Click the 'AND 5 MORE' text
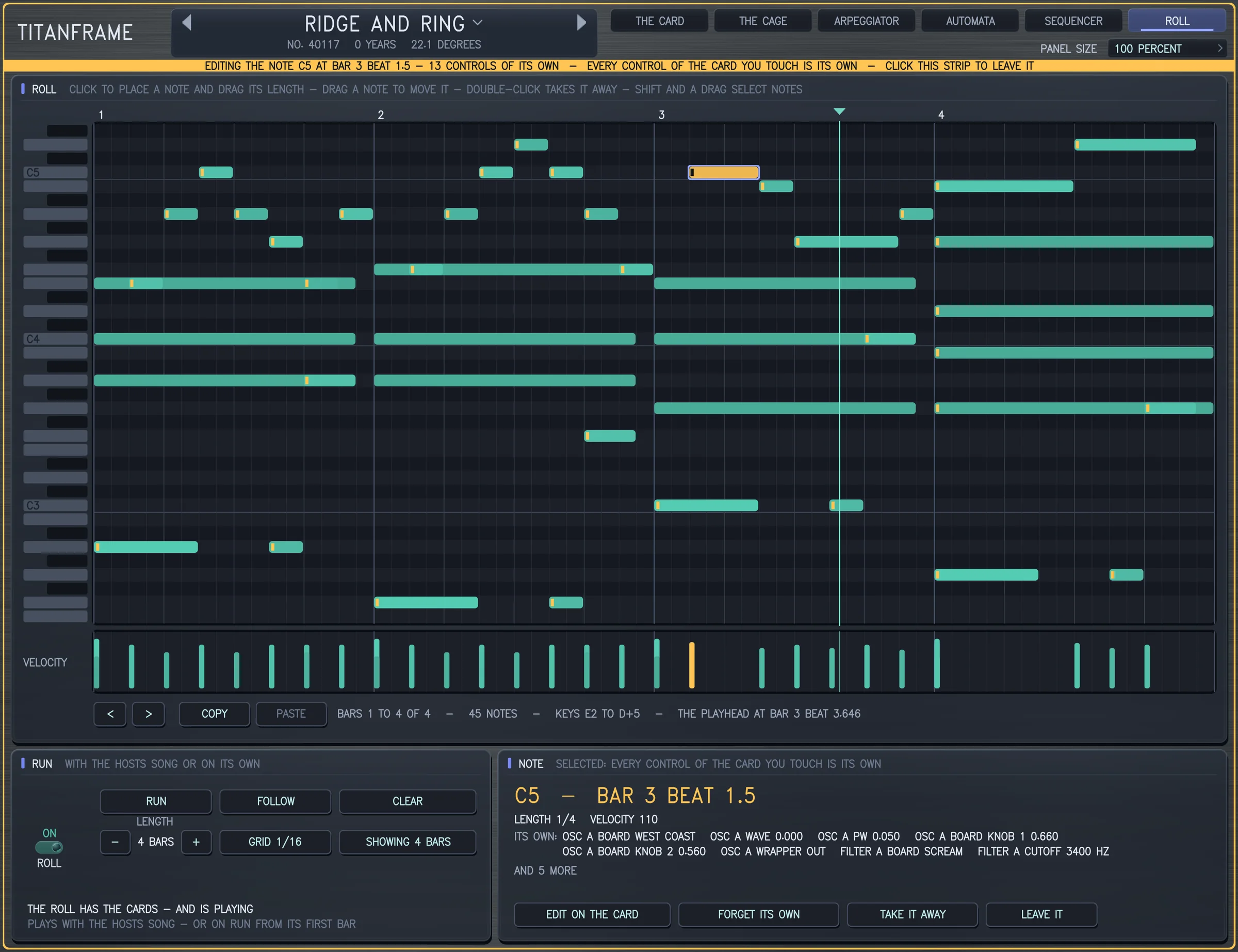1238x952 pixels. [x=545, y=871]
